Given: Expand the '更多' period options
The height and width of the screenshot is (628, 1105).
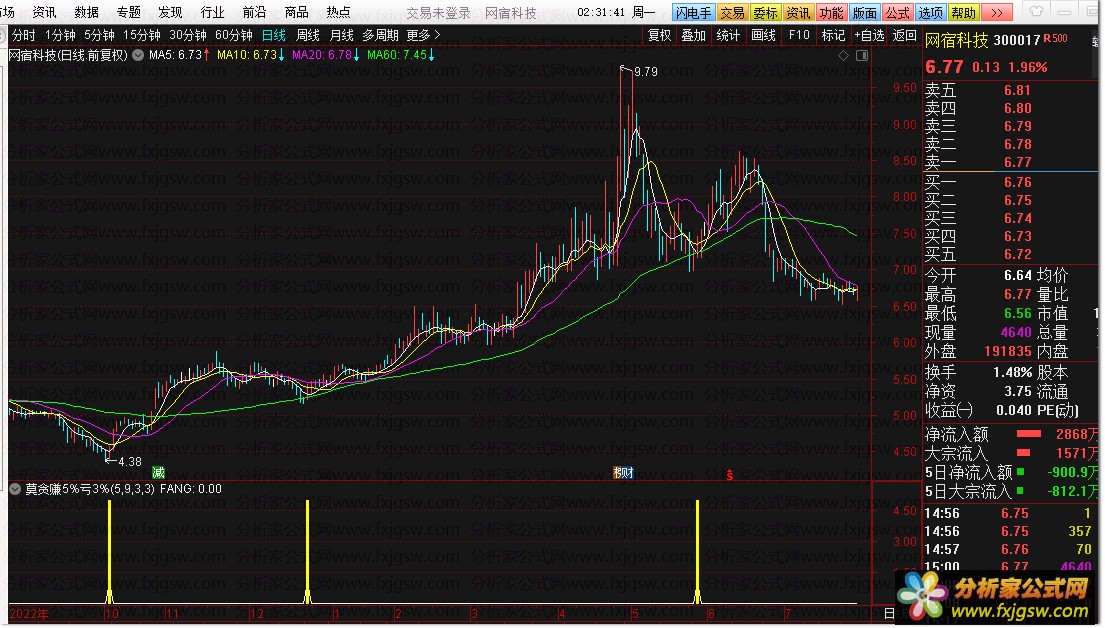Looking at the screenshot, I should 424,35.
